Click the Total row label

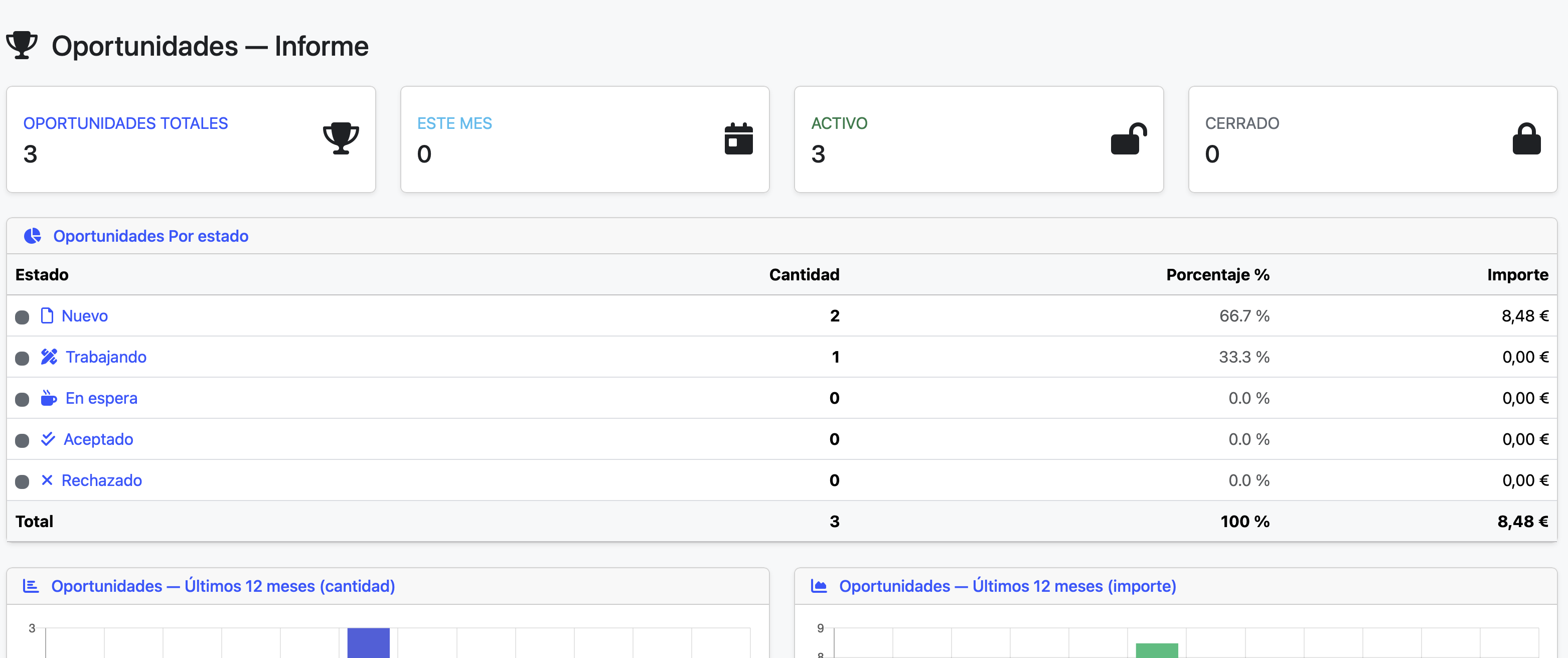point(34,522)
